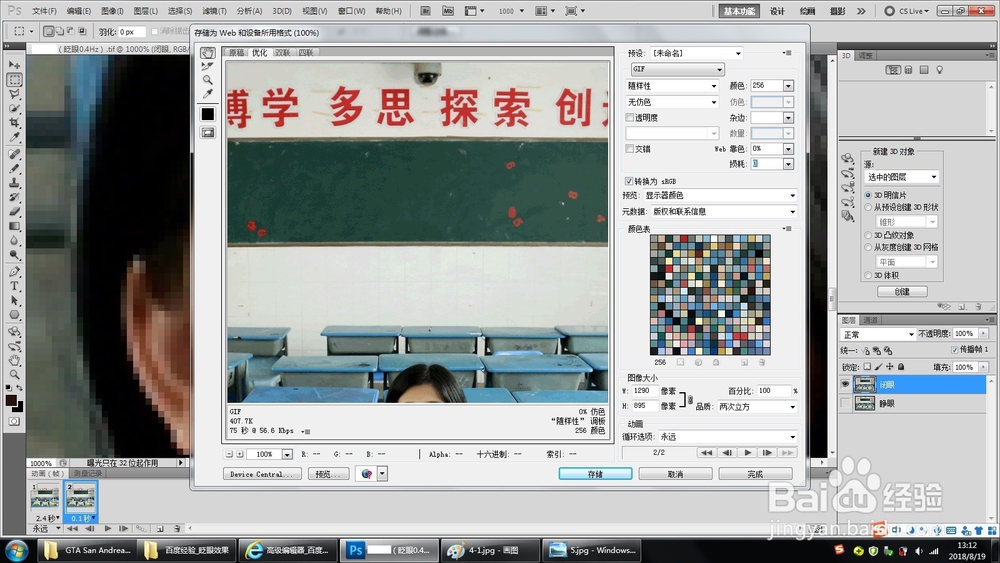Open the 正常 blend mode dropdown

pos(878,334)
